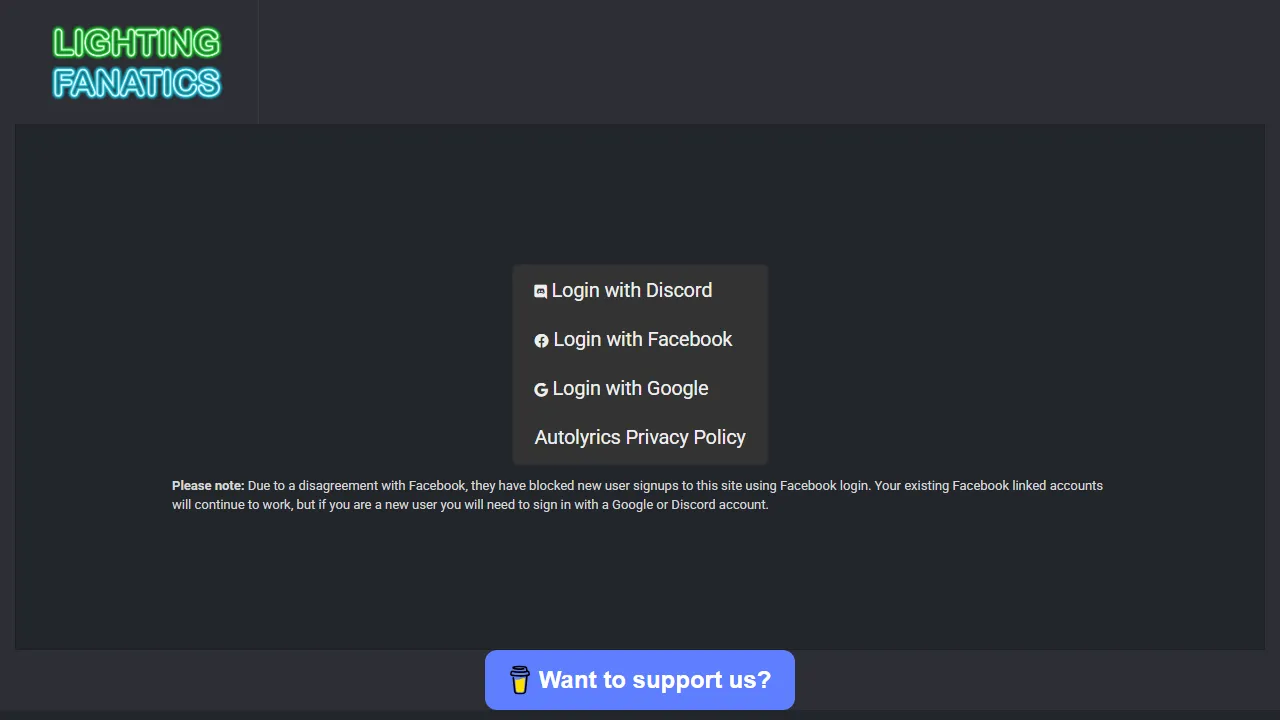
Task: Click the blue FANATICS neon text
Action: coord(136,85)
